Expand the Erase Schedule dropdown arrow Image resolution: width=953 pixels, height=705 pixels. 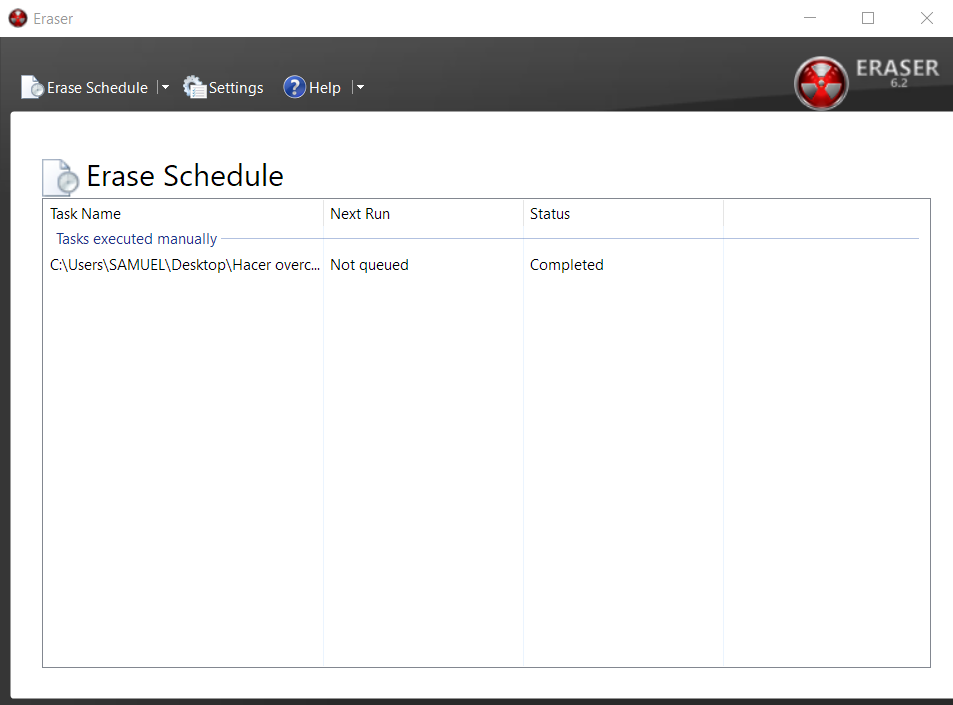(x=165, y=88)
